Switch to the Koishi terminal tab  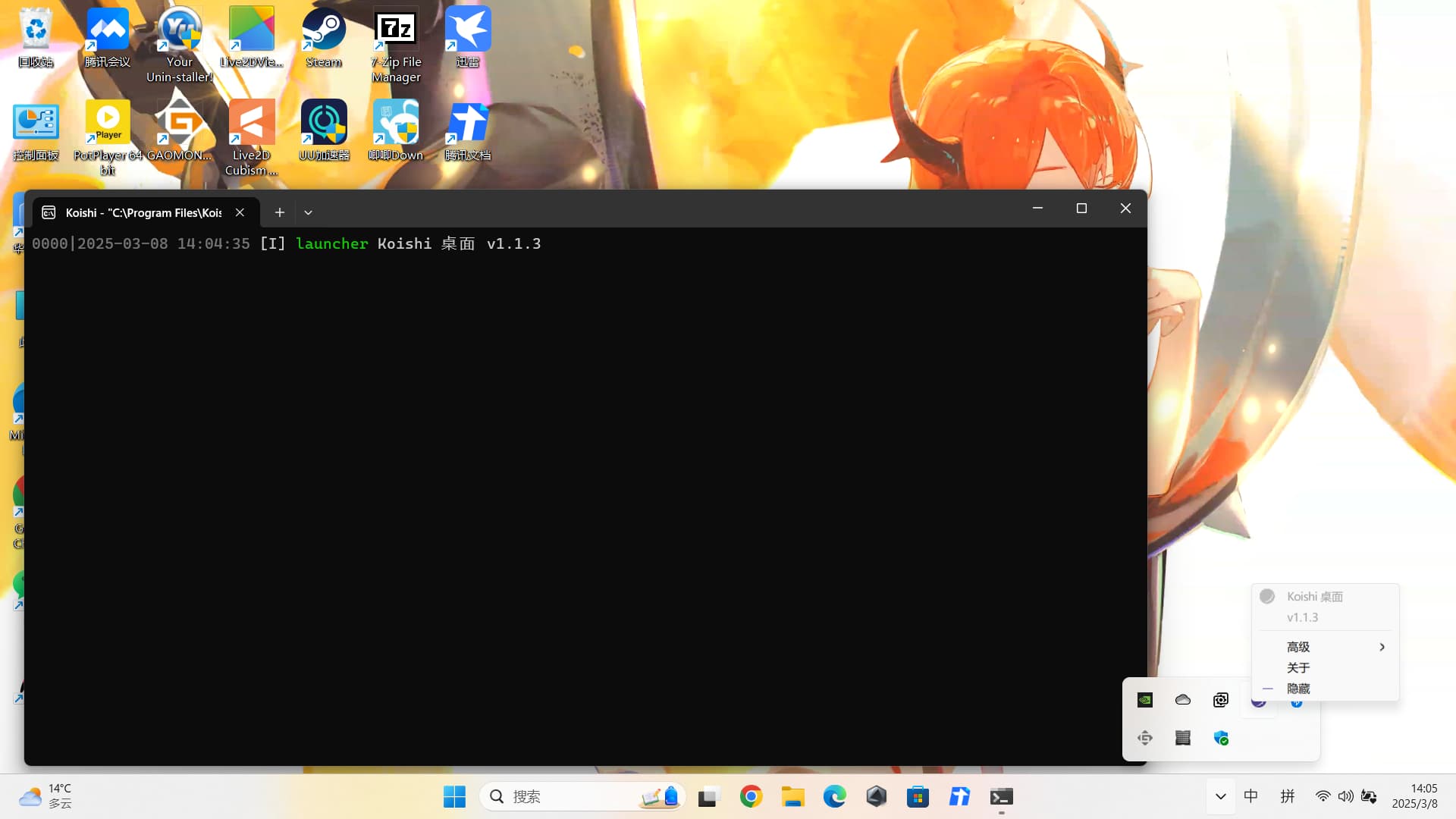point(143,212)
